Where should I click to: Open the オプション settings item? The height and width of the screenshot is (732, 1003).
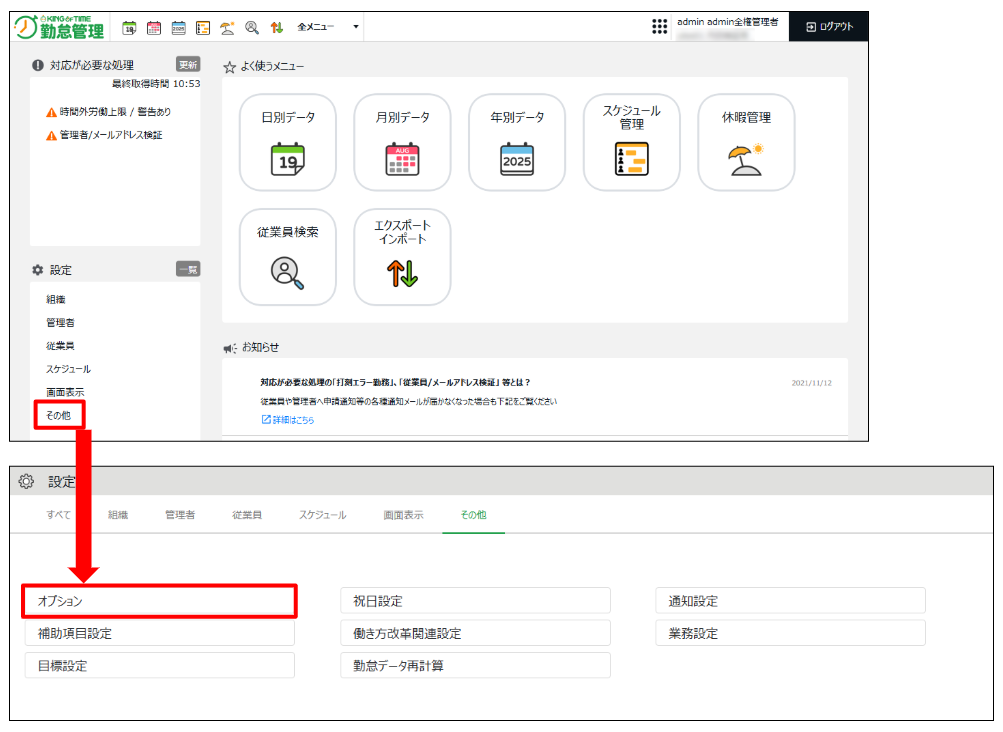tap(159, 601)
